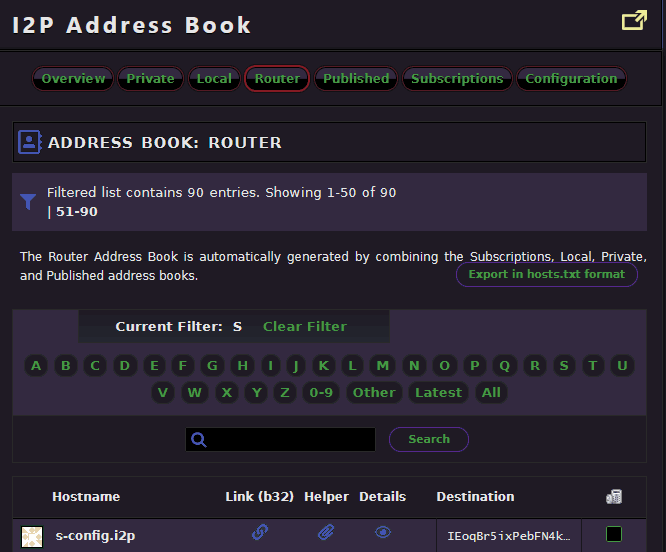Filter hostnames by letter C
This screenshot has width=666, height=552.
pyautogui.click(x=95, y=366)
